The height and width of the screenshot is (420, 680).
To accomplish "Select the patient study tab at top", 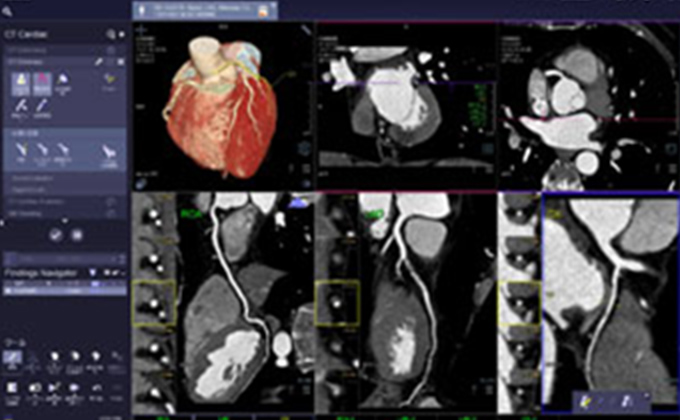I will [203, 9].
